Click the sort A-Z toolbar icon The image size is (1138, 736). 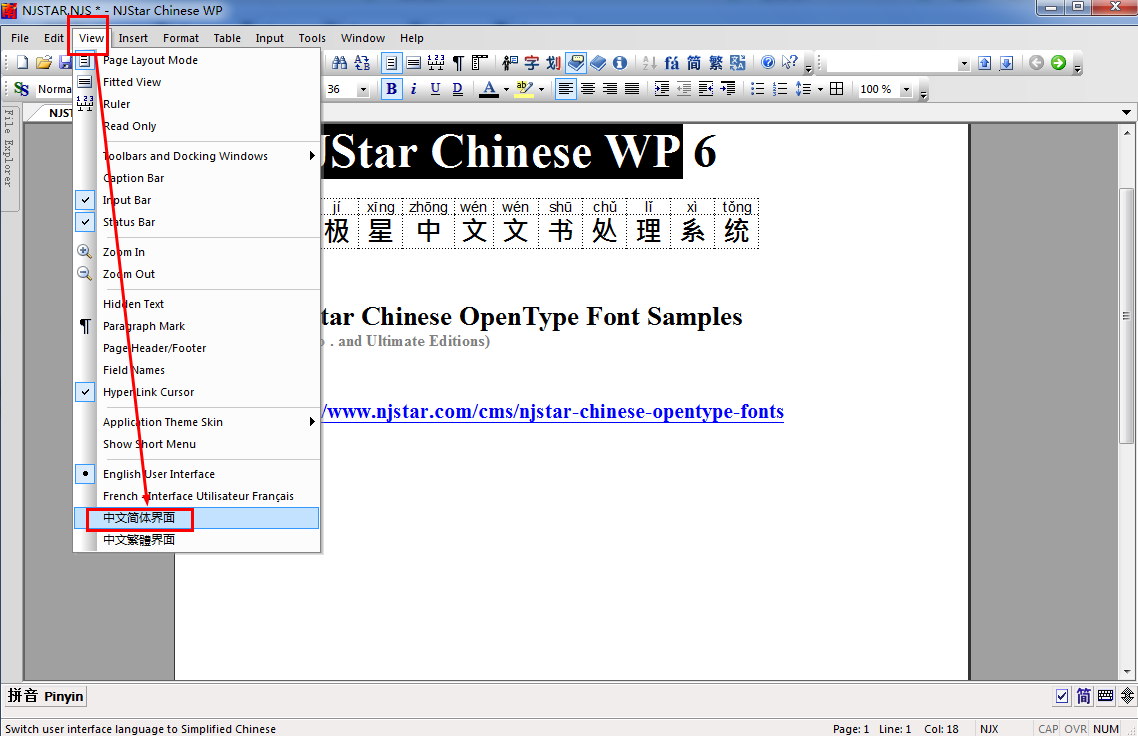(650, 63)
